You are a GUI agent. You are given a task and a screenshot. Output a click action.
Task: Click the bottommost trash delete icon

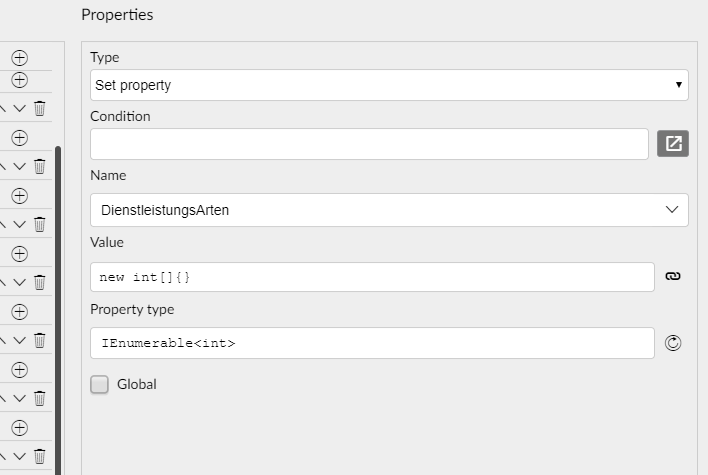[40, 456]
